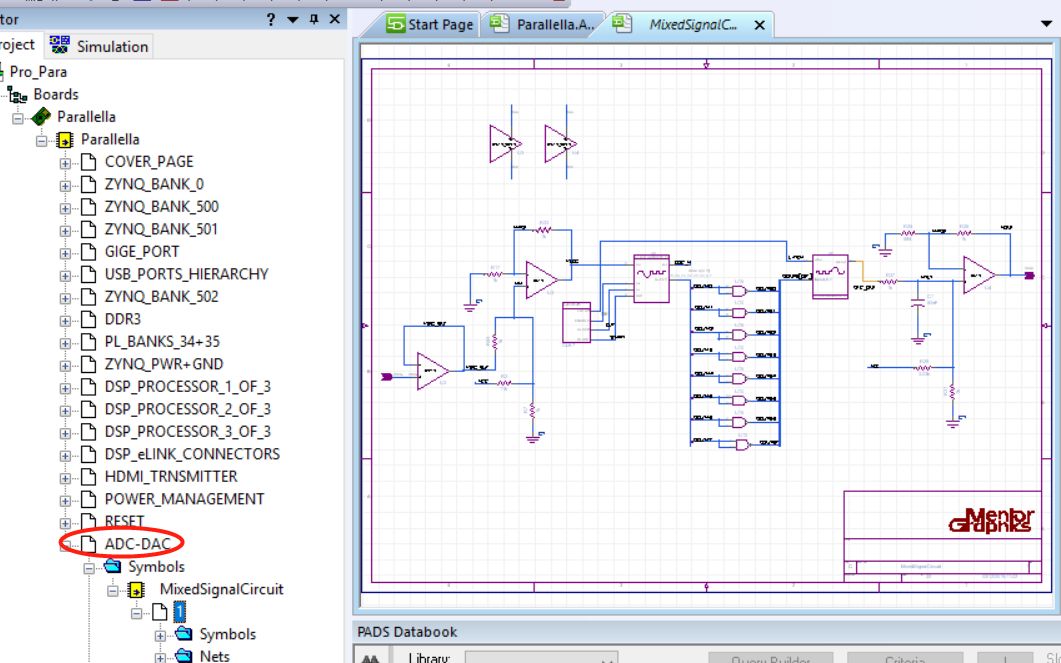Click the Criteria button
Screen dimensions: 1061x663
[905, 658]
